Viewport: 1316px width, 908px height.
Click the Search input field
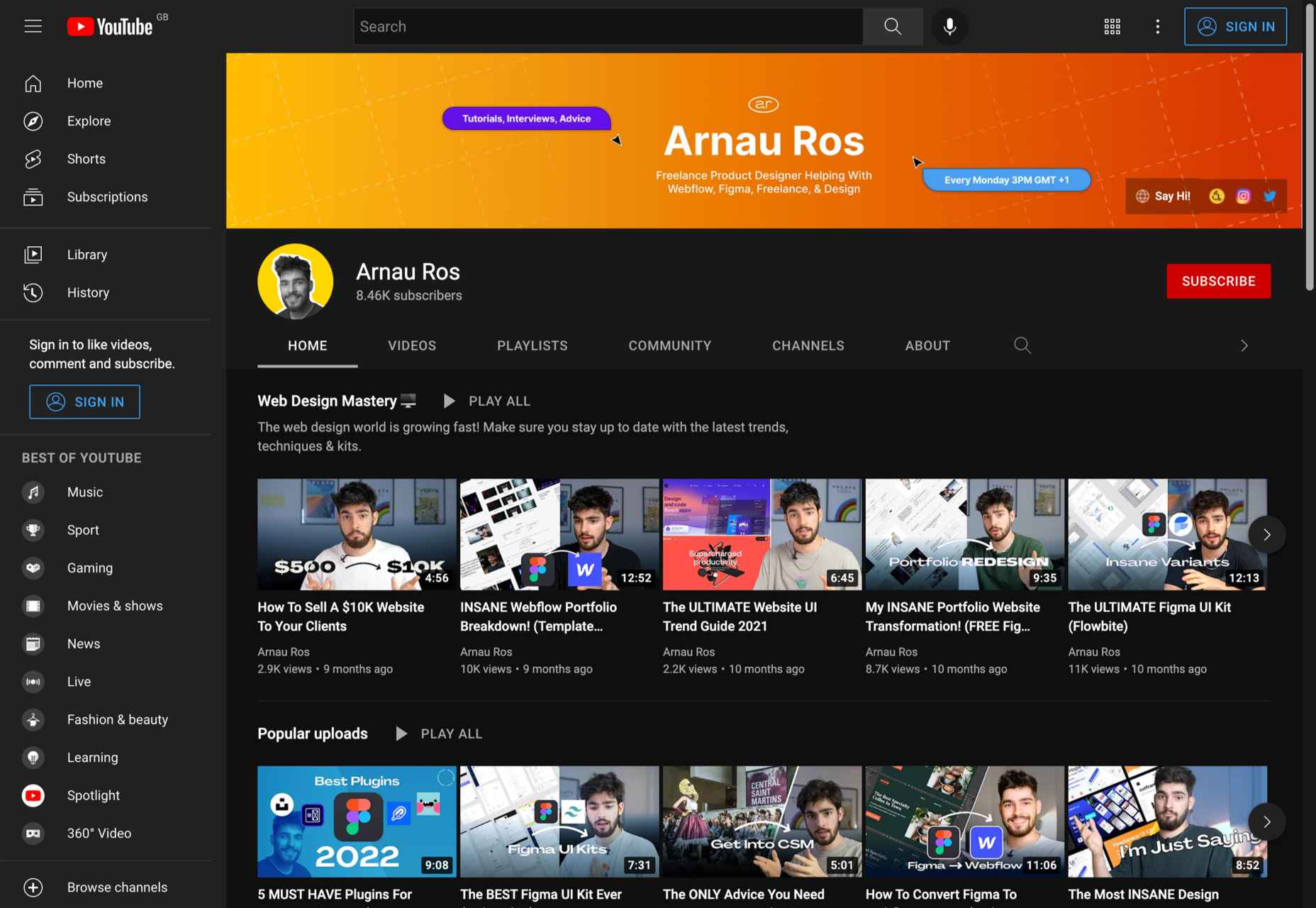pos(608,26)
